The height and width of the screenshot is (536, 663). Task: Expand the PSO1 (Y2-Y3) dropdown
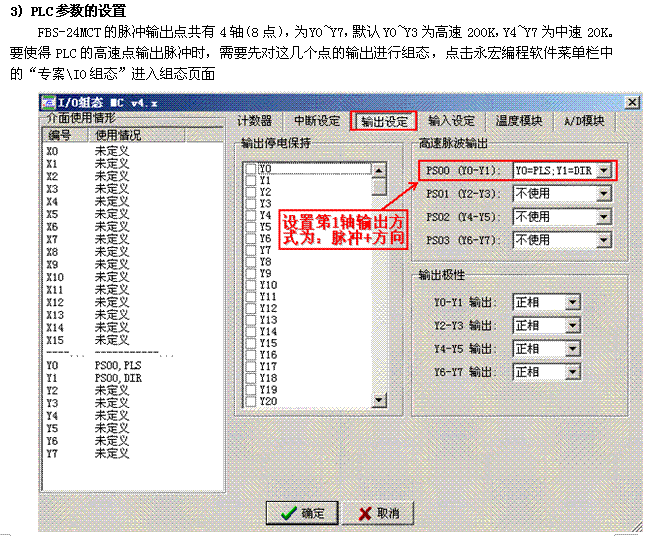(604, 193)
